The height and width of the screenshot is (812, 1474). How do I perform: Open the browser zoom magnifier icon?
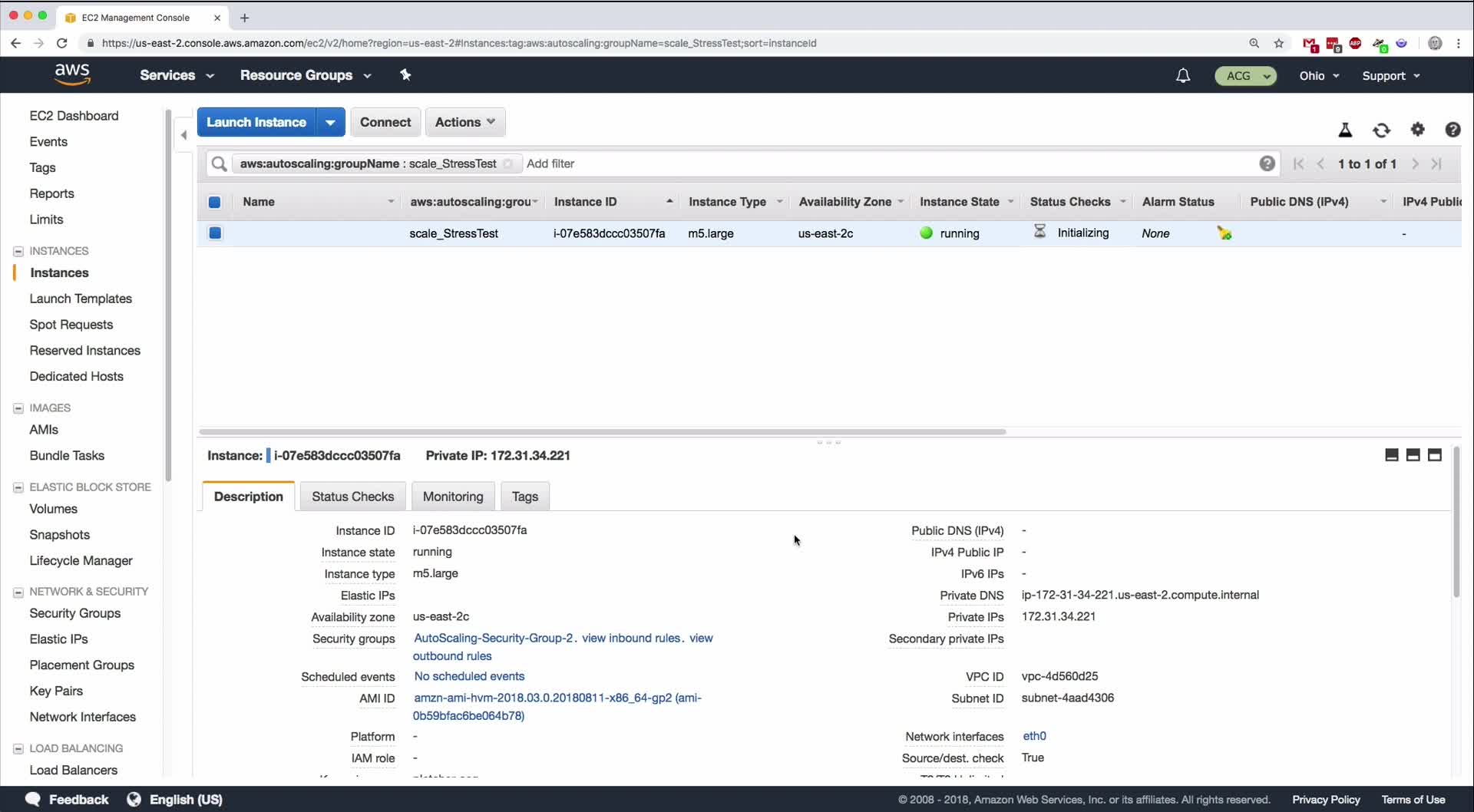[x=1254, y=43]
